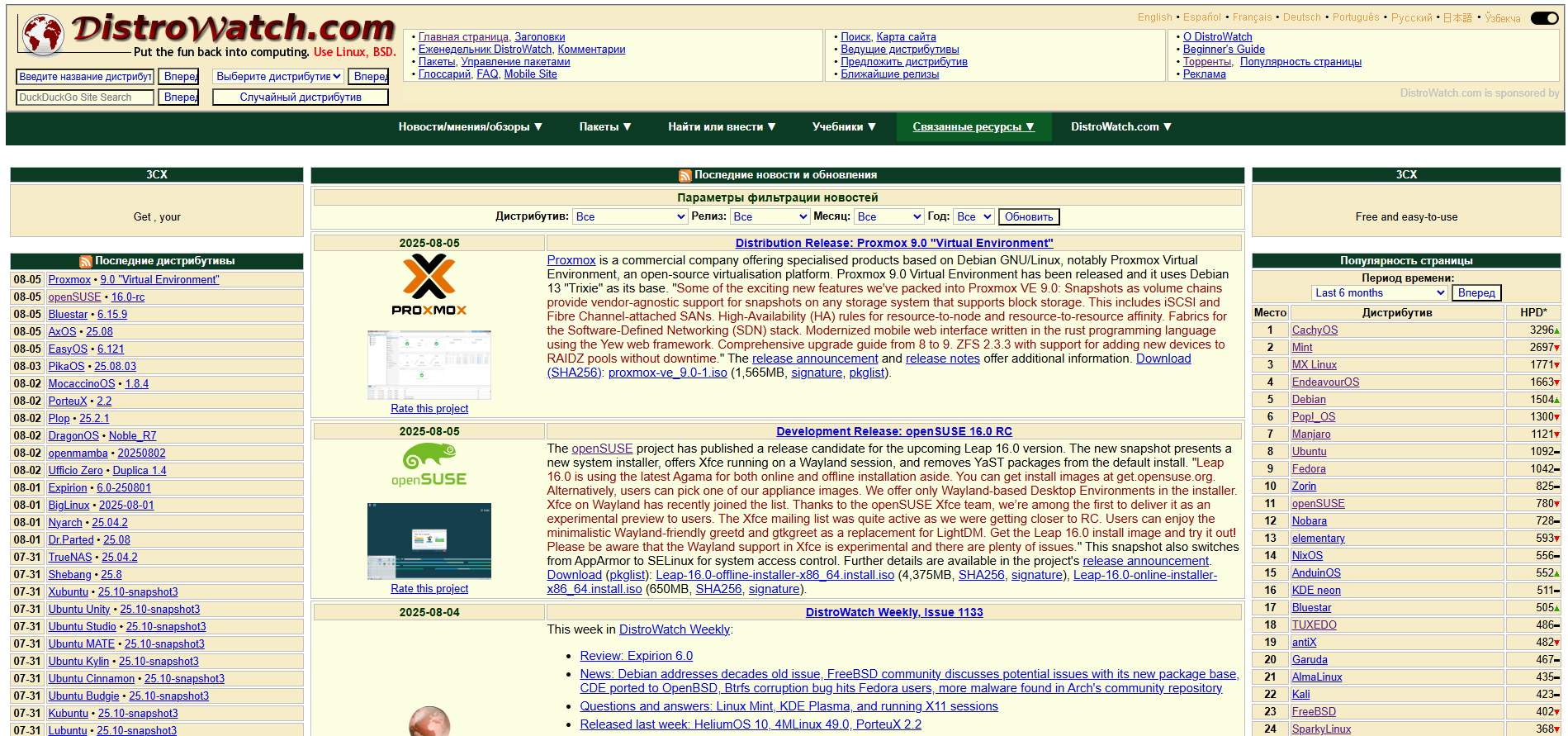Open the Ведущие дистрибутивы link
Image resolution: width=1568 pixels, height=736 pixels.
pos(900,49)
